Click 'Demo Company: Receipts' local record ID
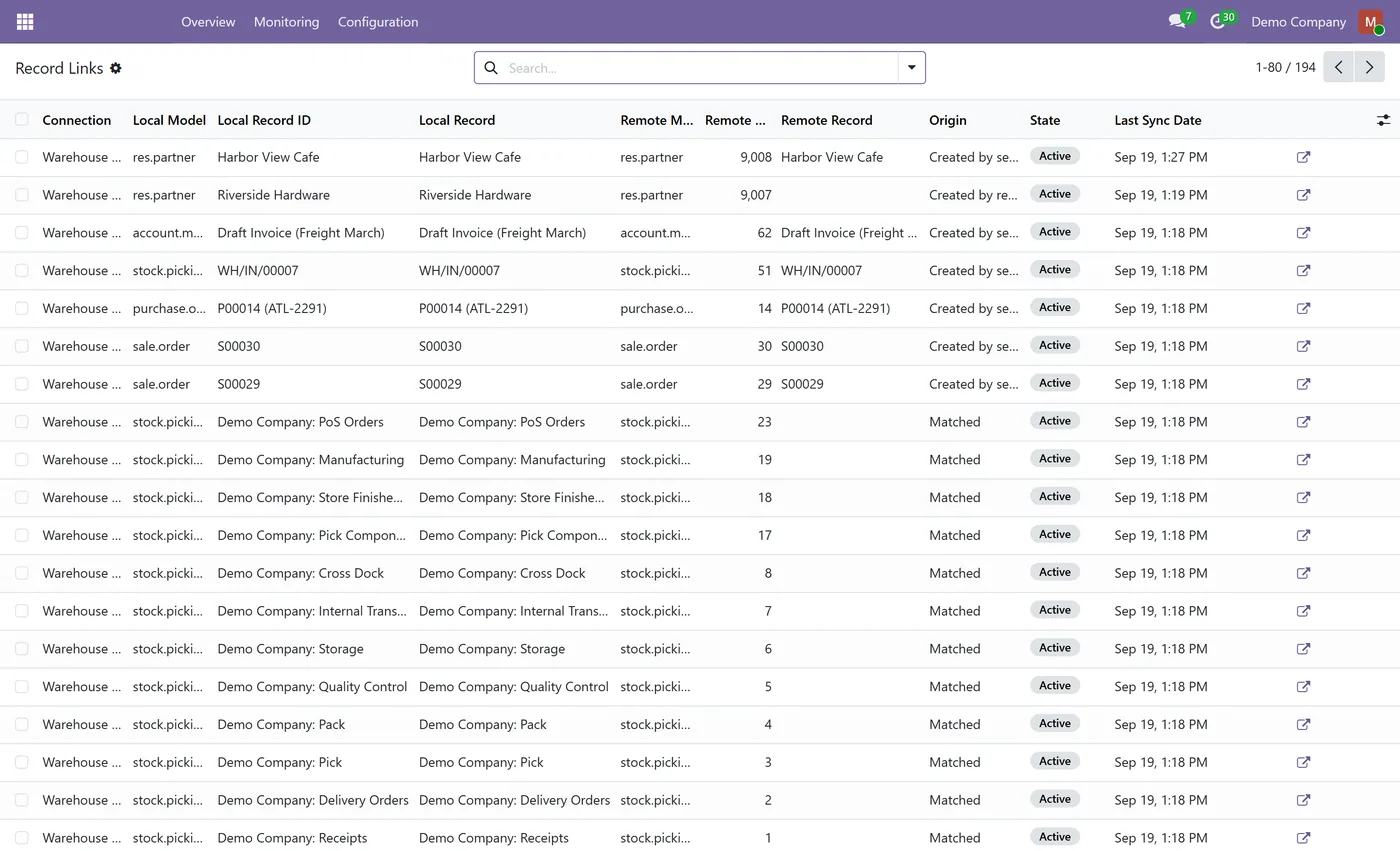The width and height of the screenshot is (1400, 851). [x=292, y=838]
